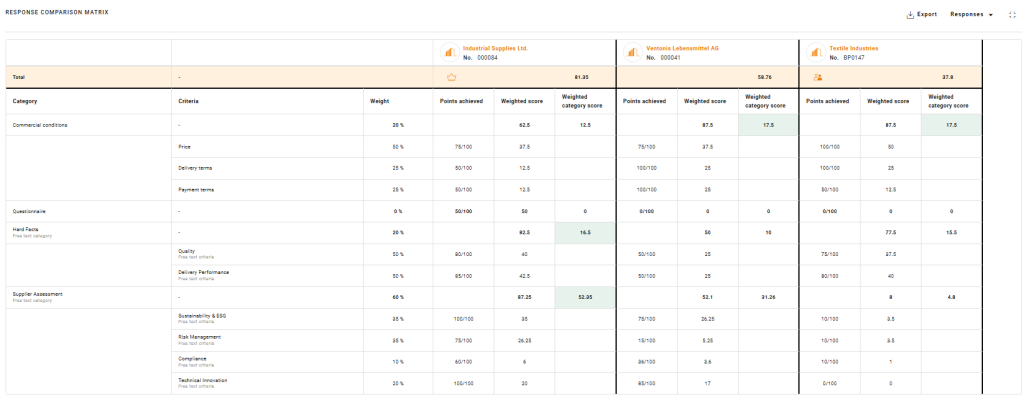Click the weighted category score 31.26
The width and height of the screenshot is (1024, 397).
(x=768, y=297)
